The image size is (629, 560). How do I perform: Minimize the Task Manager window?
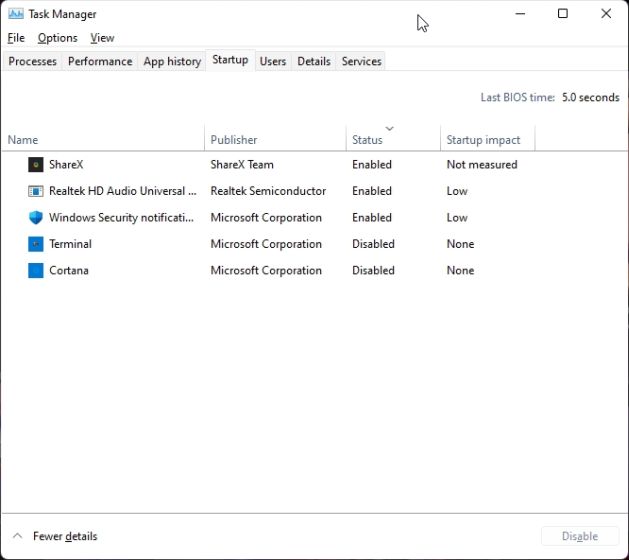tap(520, 14)
